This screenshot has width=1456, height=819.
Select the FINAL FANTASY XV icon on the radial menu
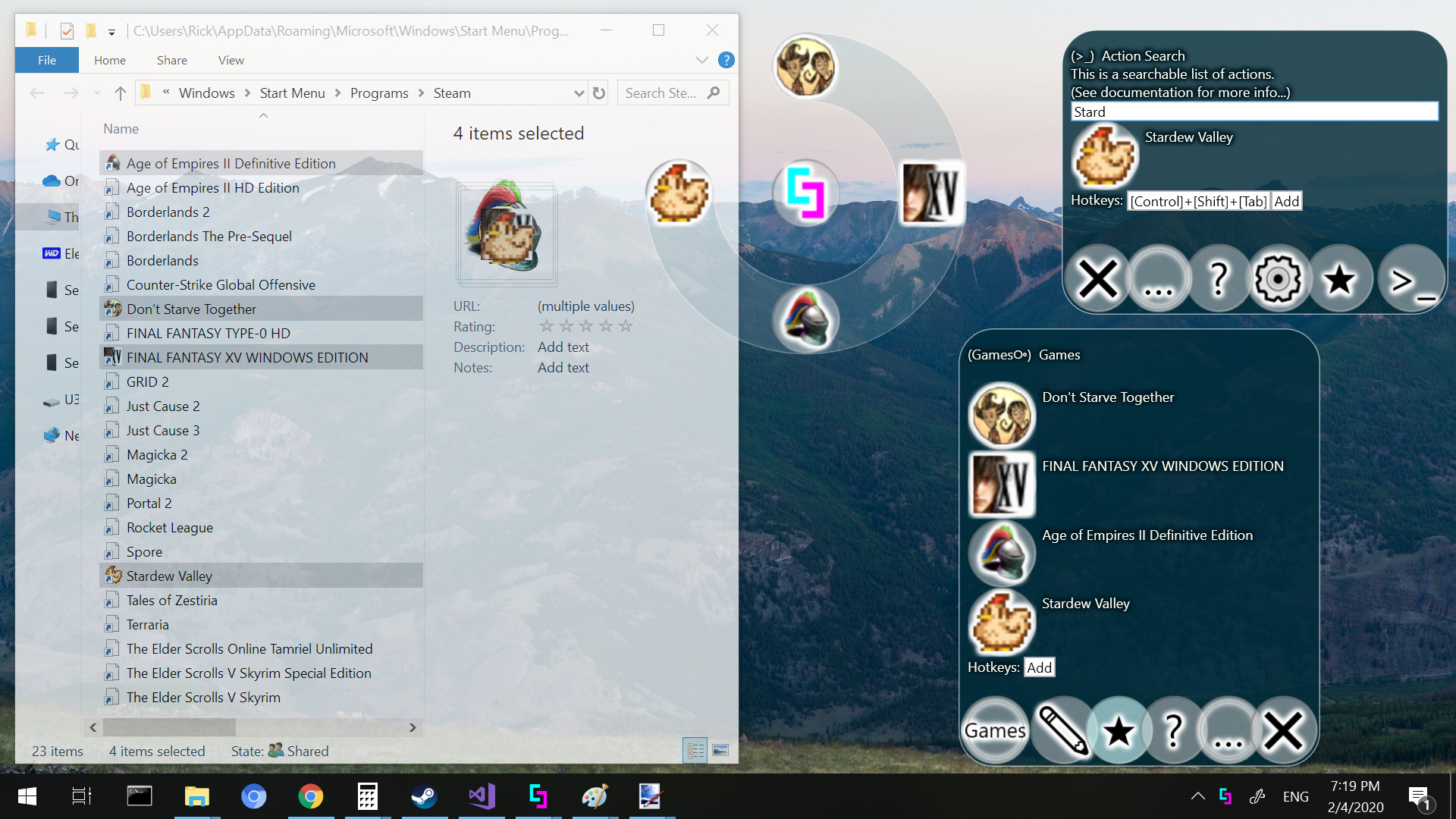point(930,193)
